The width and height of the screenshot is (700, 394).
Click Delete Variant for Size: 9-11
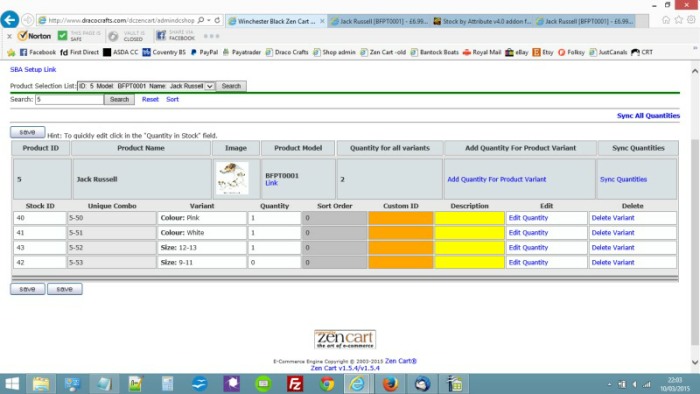pyautogui.click(x=612, y=262)
